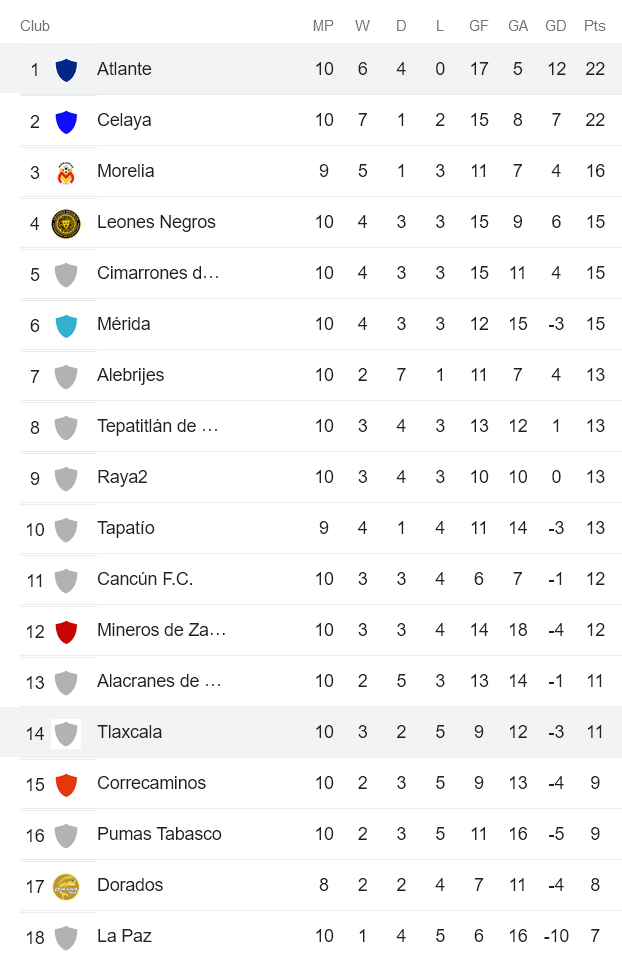622x967 pixels.
Task: Click the Tapatío club name
Action: (x=125, y=528)
